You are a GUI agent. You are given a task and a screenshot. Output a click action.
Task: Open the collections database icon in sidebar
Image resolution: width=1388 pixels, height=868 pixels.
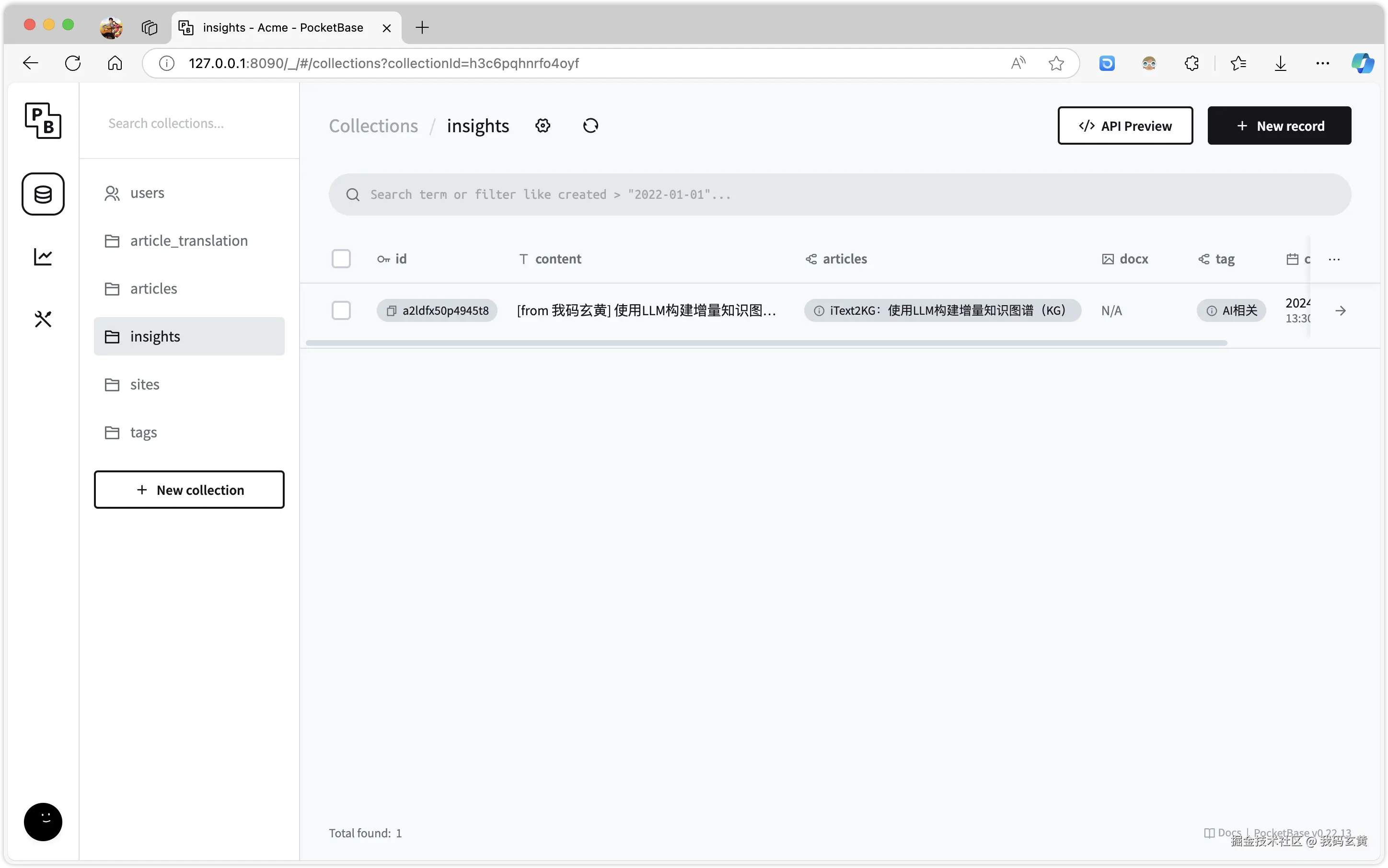click(x=43, y=194)
